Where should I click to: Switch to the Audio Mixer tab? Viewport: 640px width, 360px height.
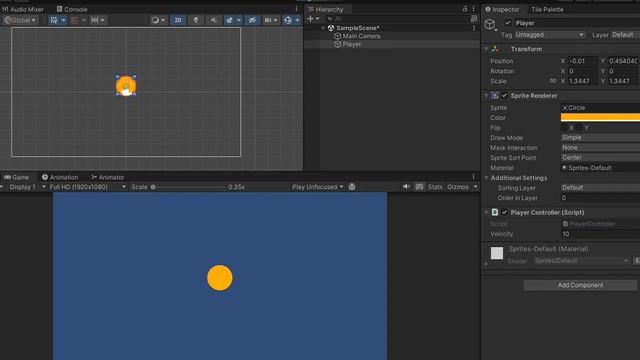(23, 9)
